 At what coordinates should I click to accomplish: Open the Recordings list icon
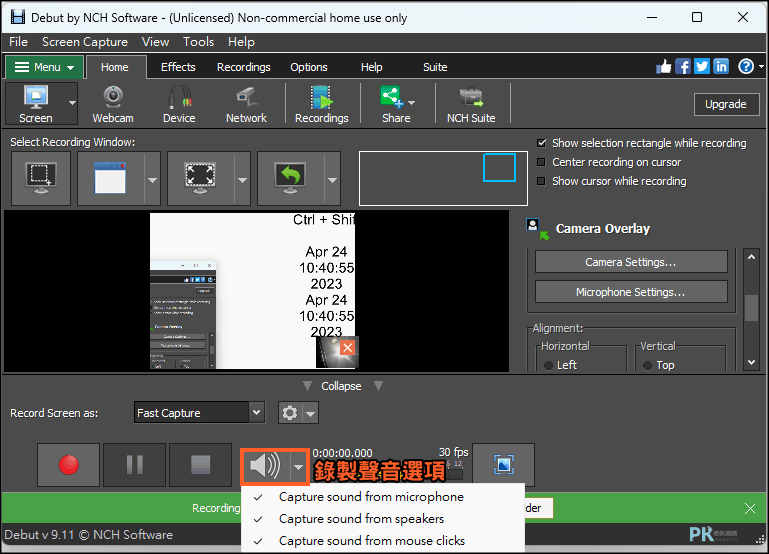322,103
